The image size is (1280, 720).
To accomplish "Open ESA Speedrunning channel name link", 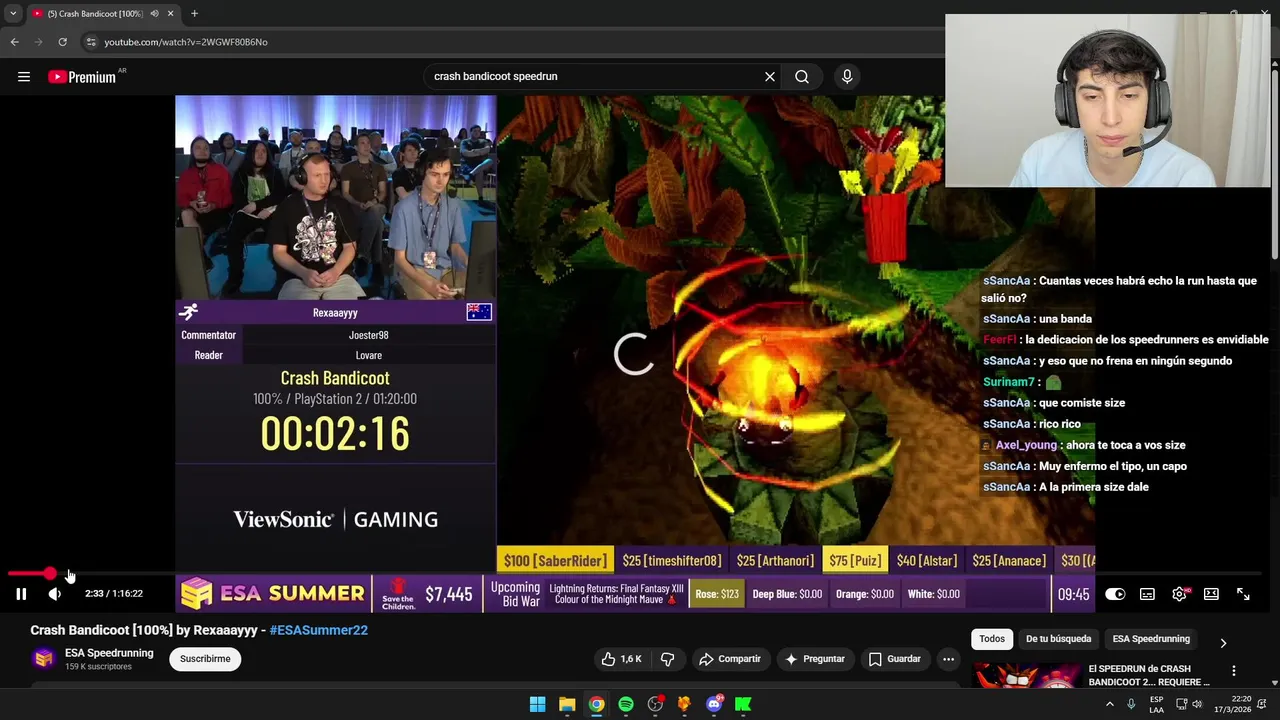I will click(109, 653).
